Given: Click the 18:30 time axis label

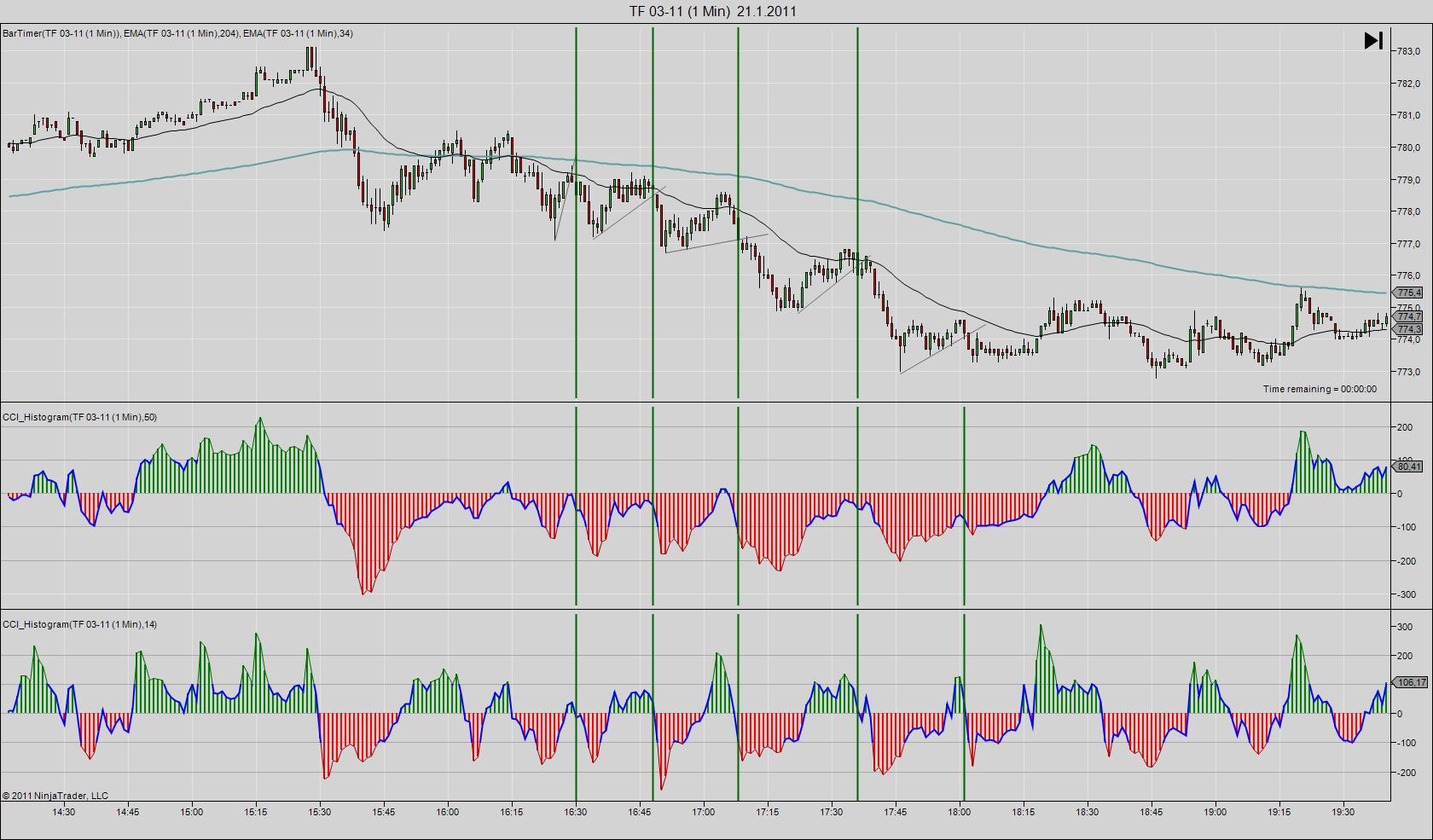Looking at the screenshot, I should [1088, 812].
